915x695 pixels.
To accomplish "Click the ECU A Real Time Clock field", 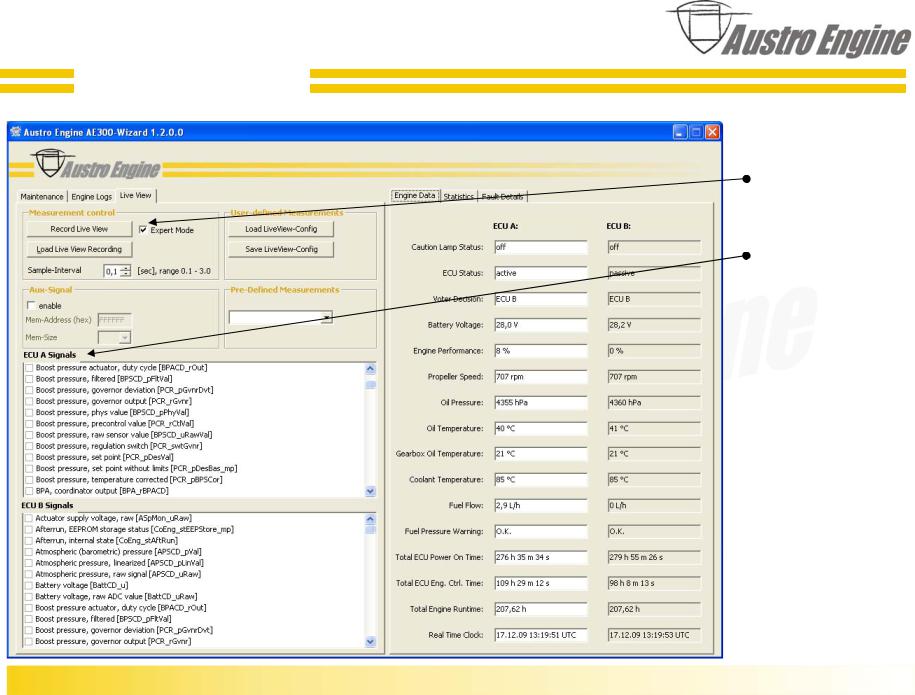I will click(x=540, y=635).
